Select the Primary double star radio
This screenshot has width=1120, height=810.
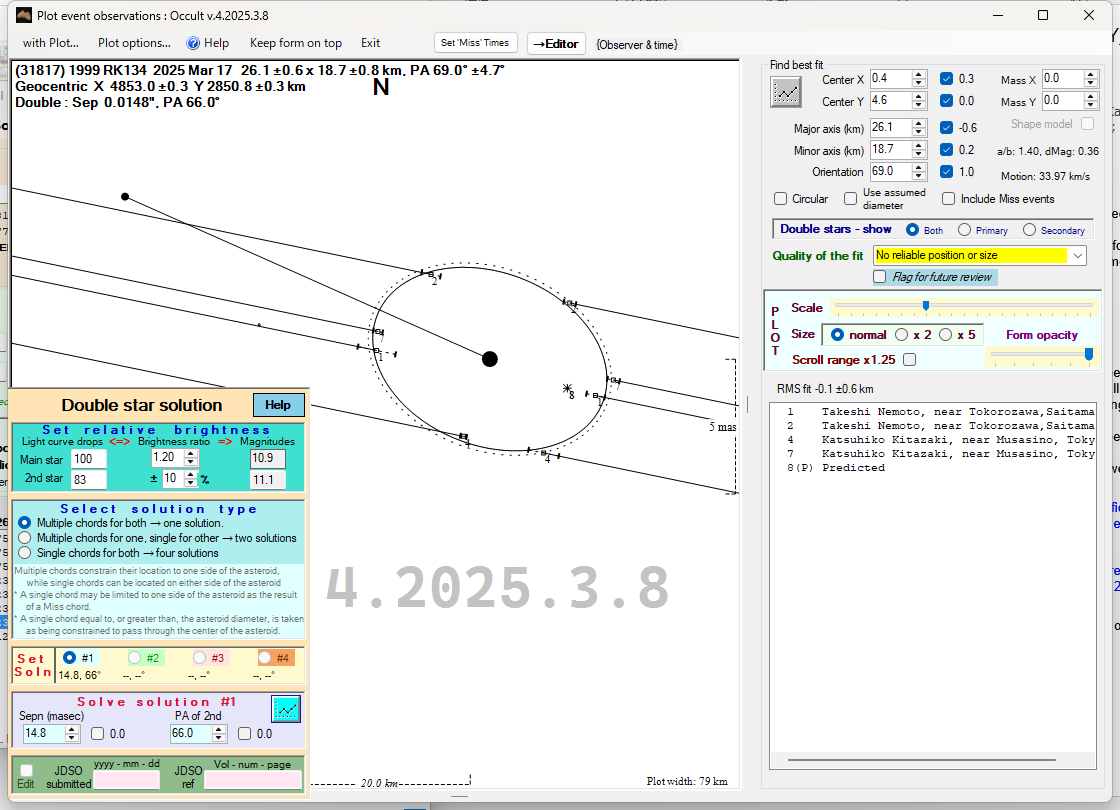click(x=964, y=230)
